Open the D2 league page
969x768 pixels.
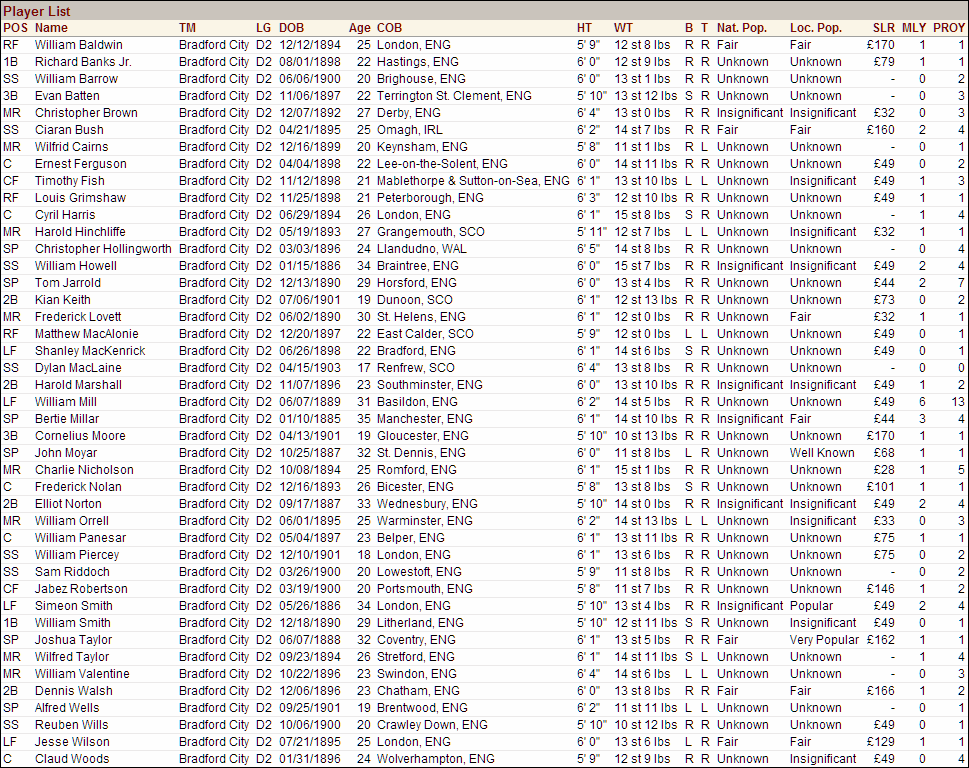(263, 44)
